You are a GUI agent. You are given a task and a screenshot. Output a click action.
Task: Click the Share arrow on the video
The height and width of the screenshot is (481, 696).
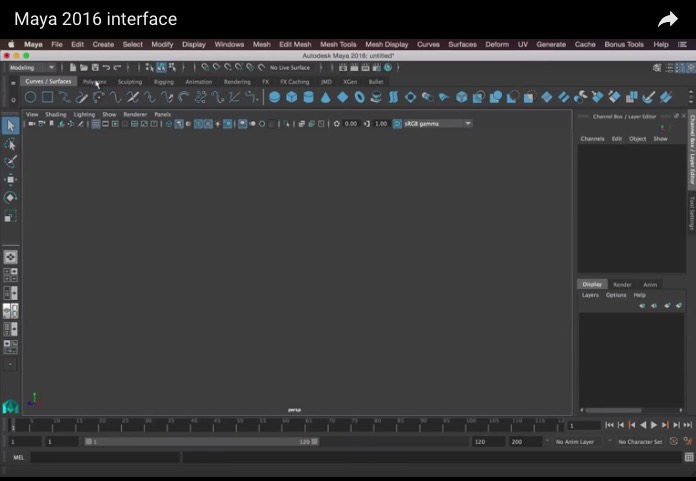[x=667, y=19]
